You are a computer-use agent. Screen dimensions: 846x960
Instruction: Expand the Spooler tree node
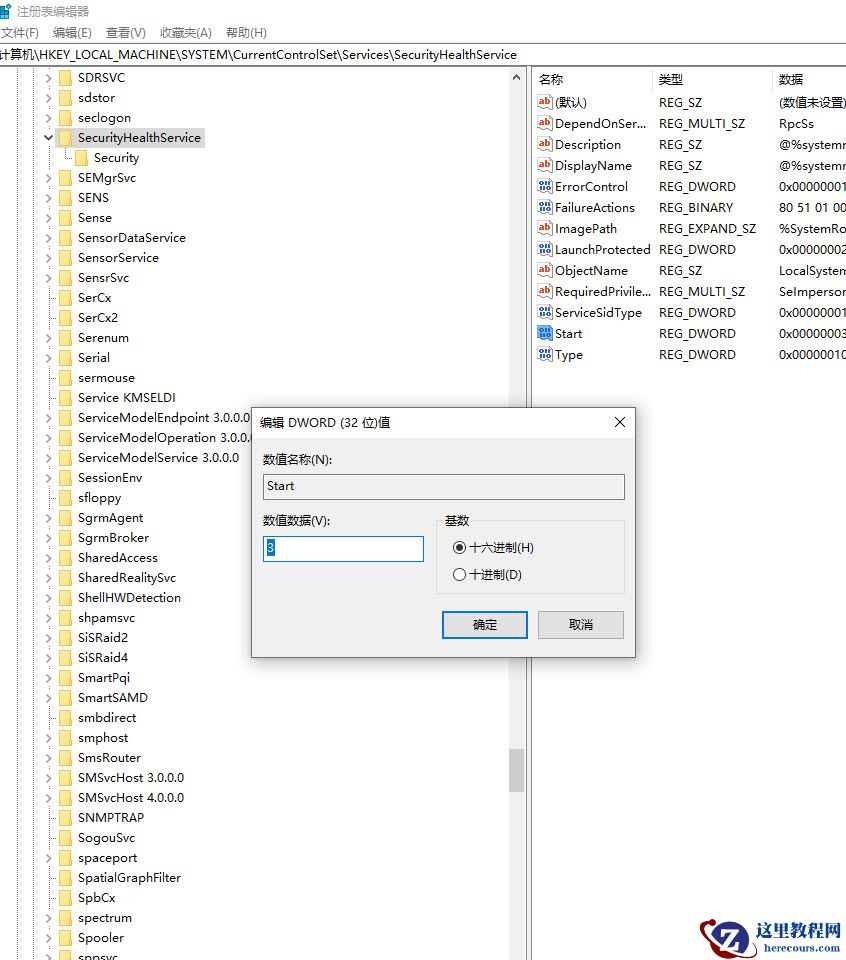pyautogui.click(x=48, y=937)
